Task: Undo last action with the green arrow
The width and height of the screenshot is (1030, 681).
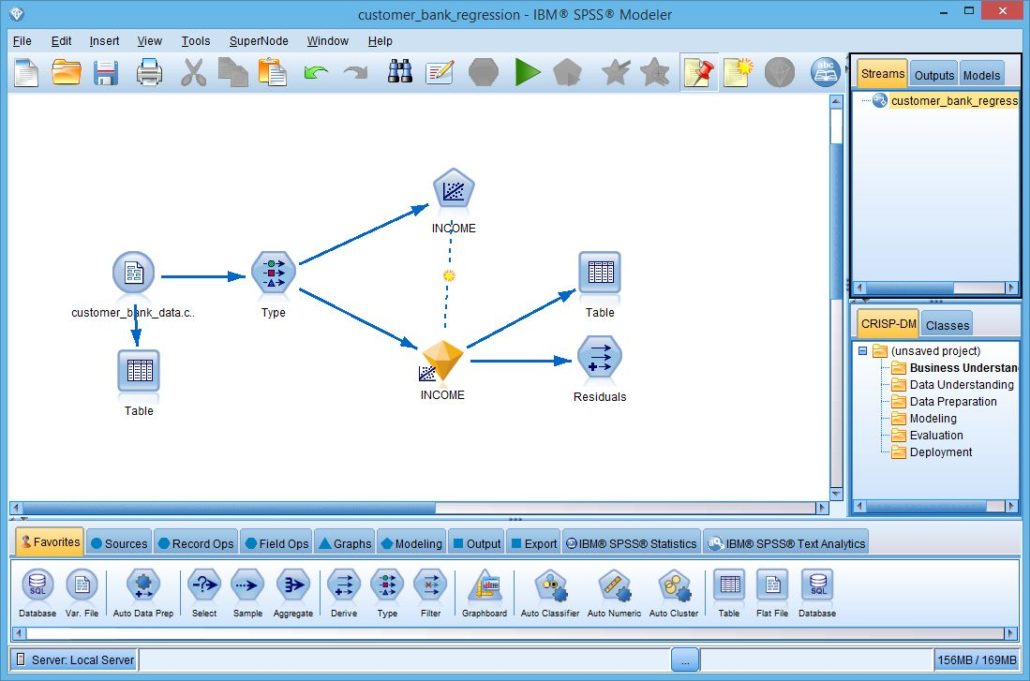Action: (316, 72)
